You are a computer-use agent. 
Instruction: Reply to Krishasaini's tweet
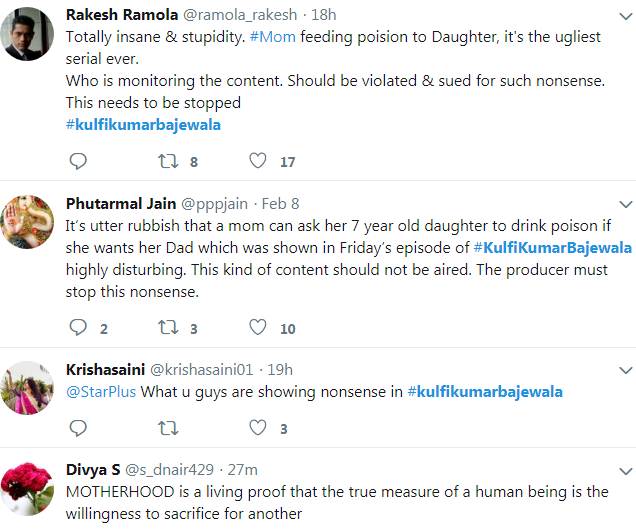tap(77, 428)
